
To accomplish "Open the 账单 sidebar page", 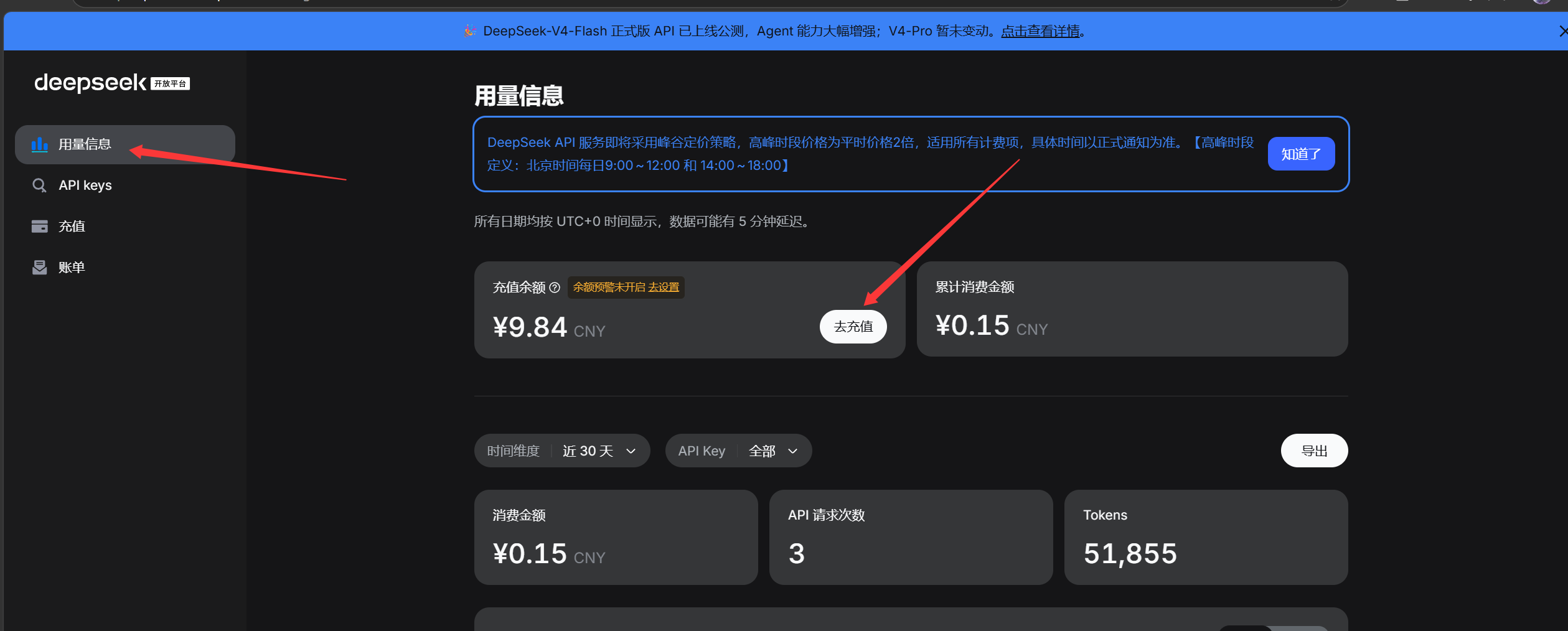I will [125, 268].
